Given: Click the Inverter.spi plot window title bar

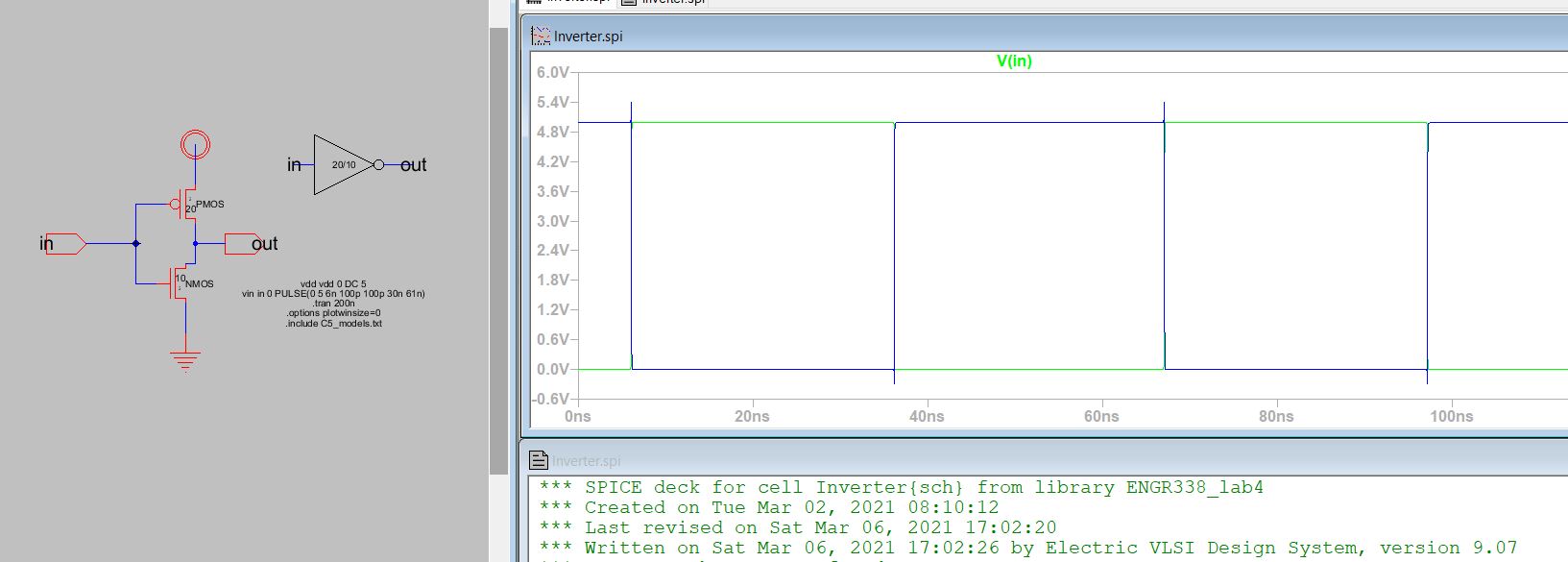Looking at the screenshot, I should coord(960,37).
